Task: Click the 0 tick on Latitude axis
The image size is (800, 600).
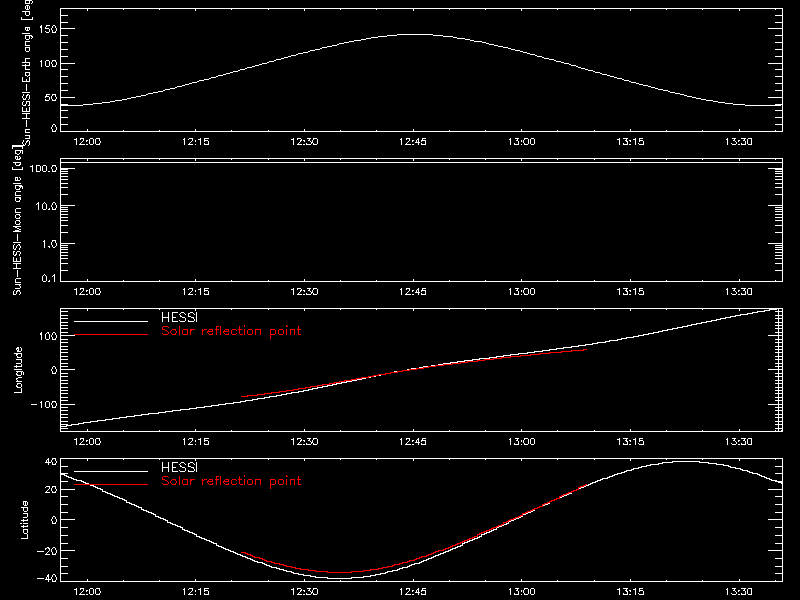Action: point(54,520)
